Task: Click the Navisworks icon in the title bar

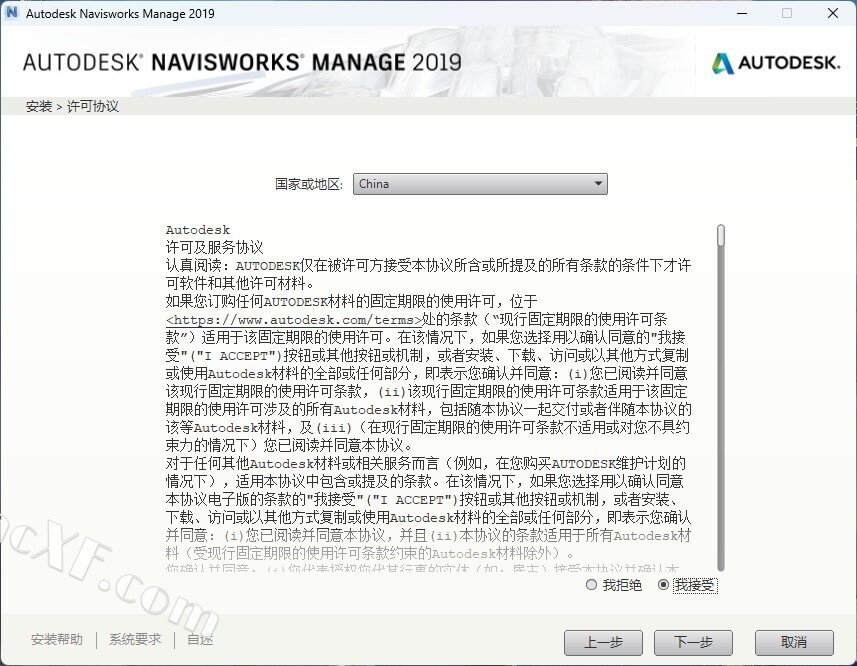Action: point(12,14)
